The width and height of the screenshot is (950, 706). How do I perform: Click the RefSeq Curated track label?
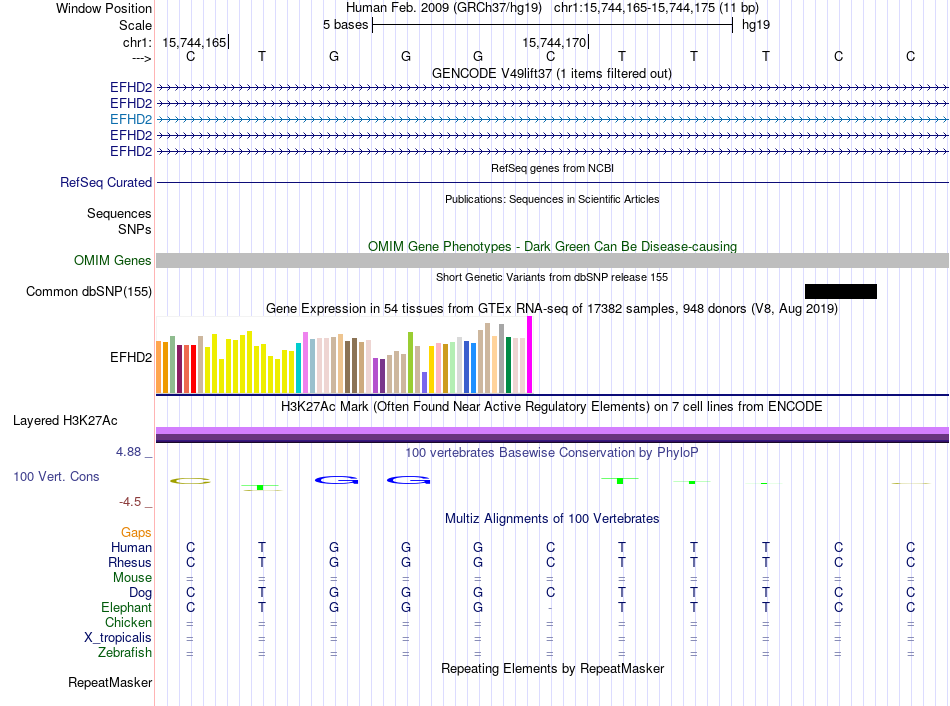point(105,182)
